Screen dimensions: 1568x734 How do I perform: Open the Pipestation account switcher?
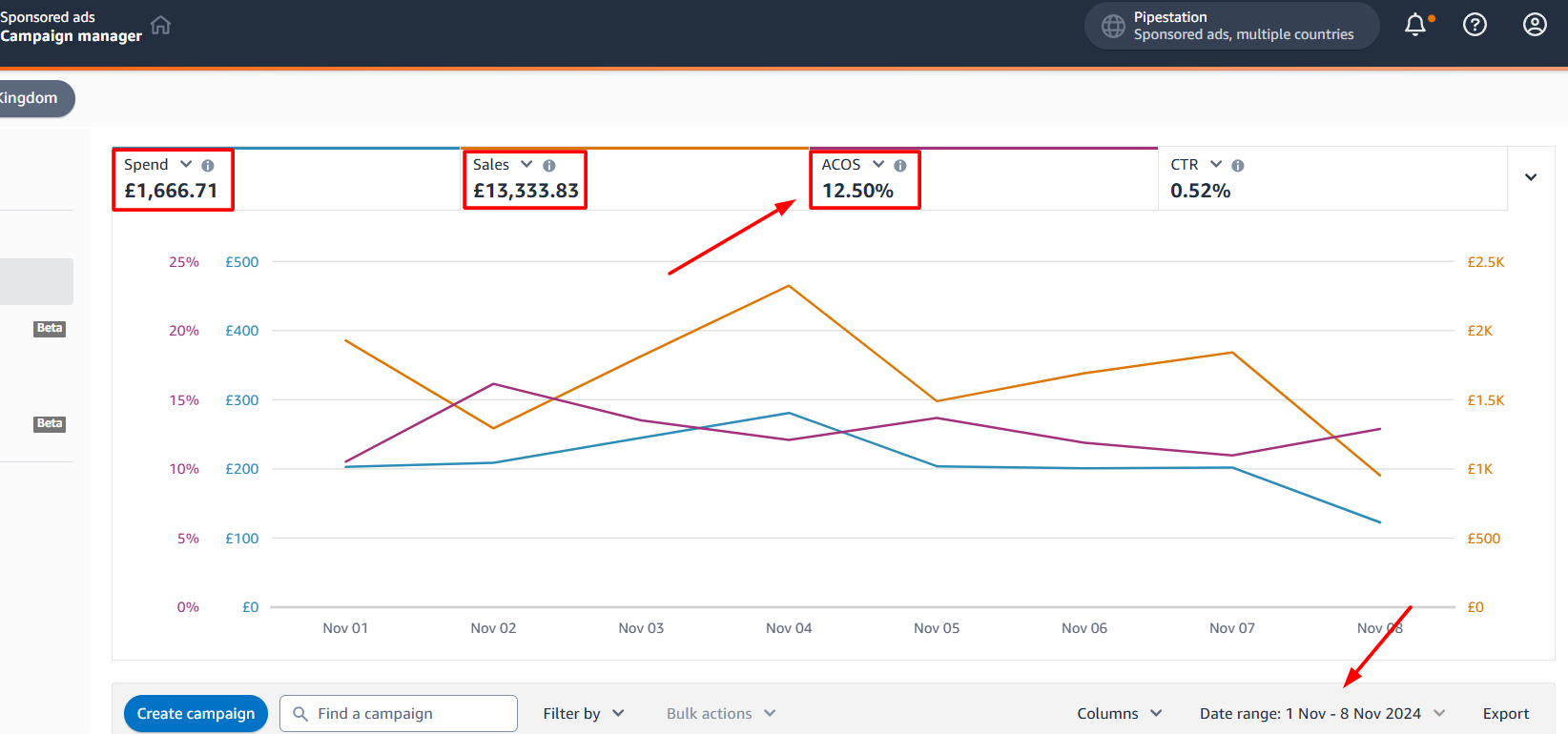point(1231,26)
